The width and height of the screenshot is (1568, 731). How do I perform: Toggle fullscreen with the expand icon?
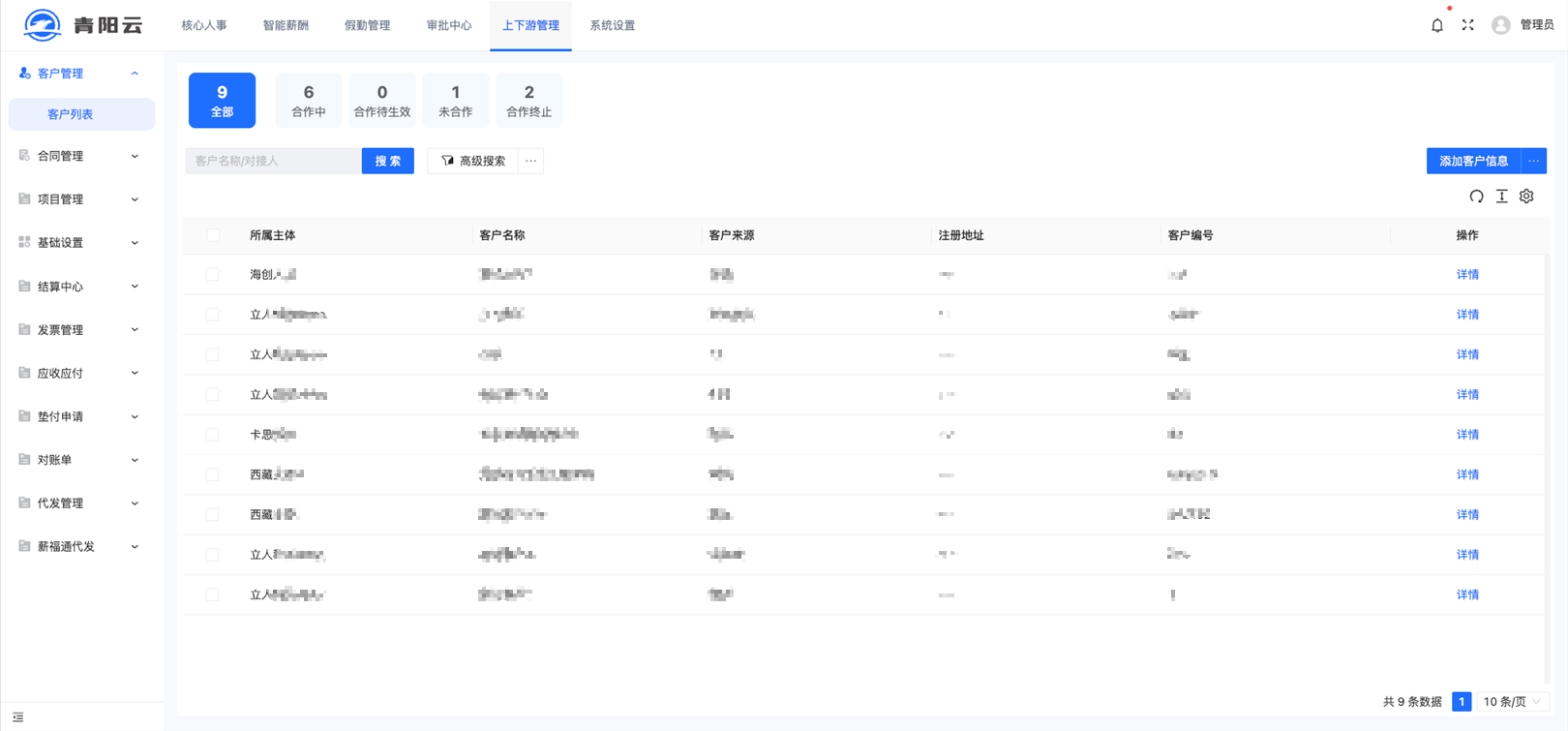[1467, 25]
